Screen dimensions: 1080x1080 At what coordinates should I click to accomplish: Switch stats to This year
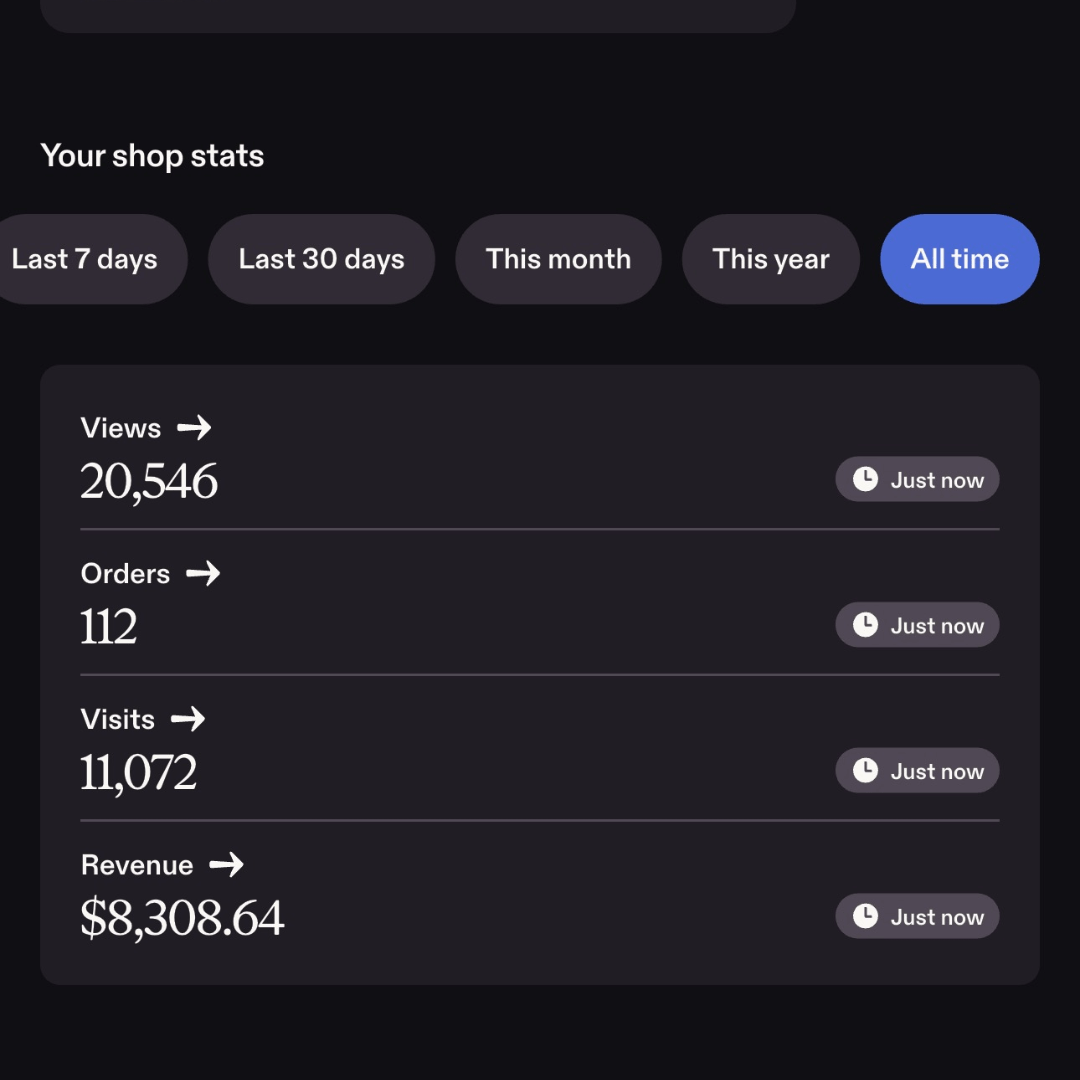point(771,259)
